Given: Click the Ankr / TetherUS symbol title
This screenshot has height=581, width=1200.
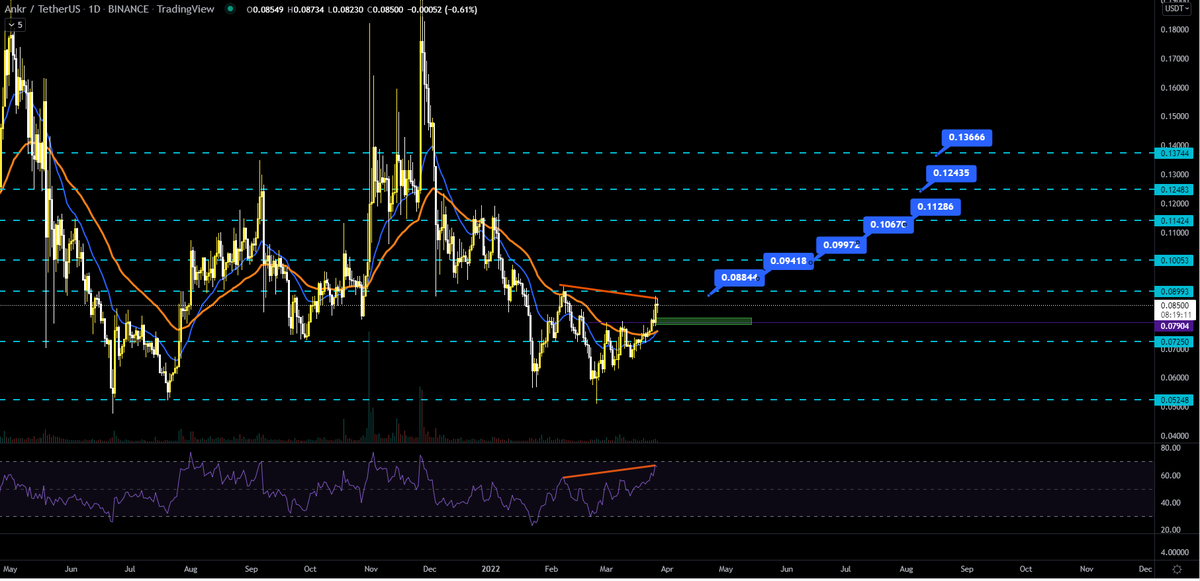Looking at the screenshot, I should [x=43, y=9].
